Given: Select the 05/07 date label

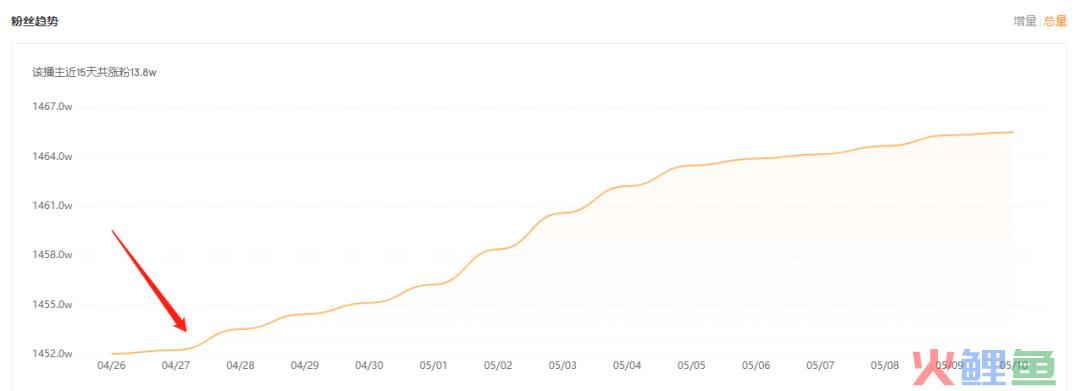Looking at the screenshot, I should tap(820, 365).
